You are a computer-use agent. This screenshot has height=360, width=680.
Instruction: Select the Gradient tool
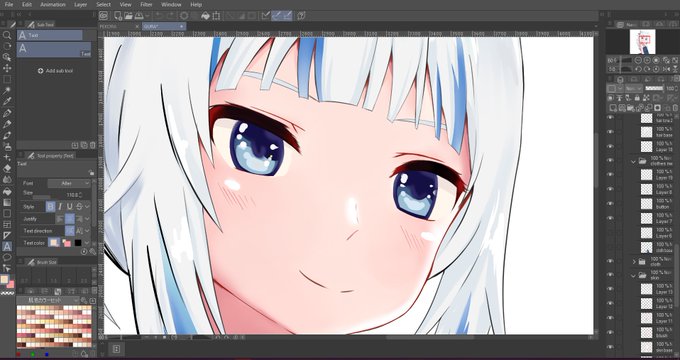[x=7, y=203]
